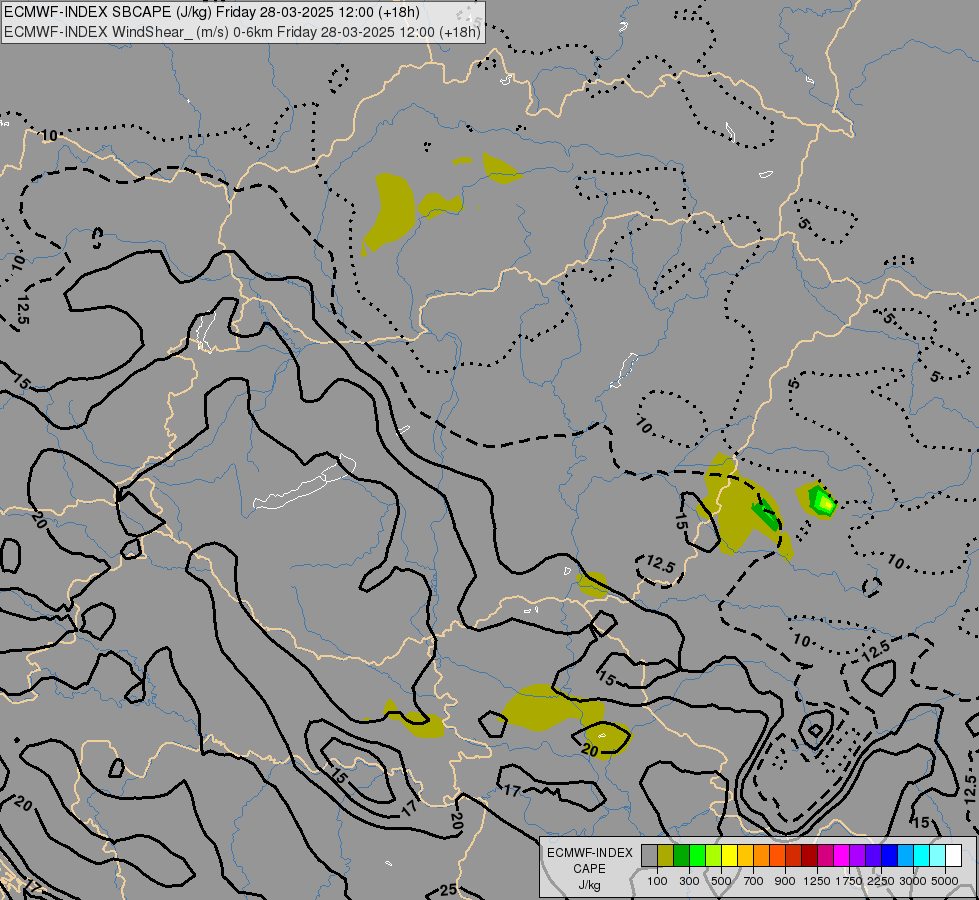Click the legend value 900
This screenshot has height=900, width=979.
(x=785, y=881)
